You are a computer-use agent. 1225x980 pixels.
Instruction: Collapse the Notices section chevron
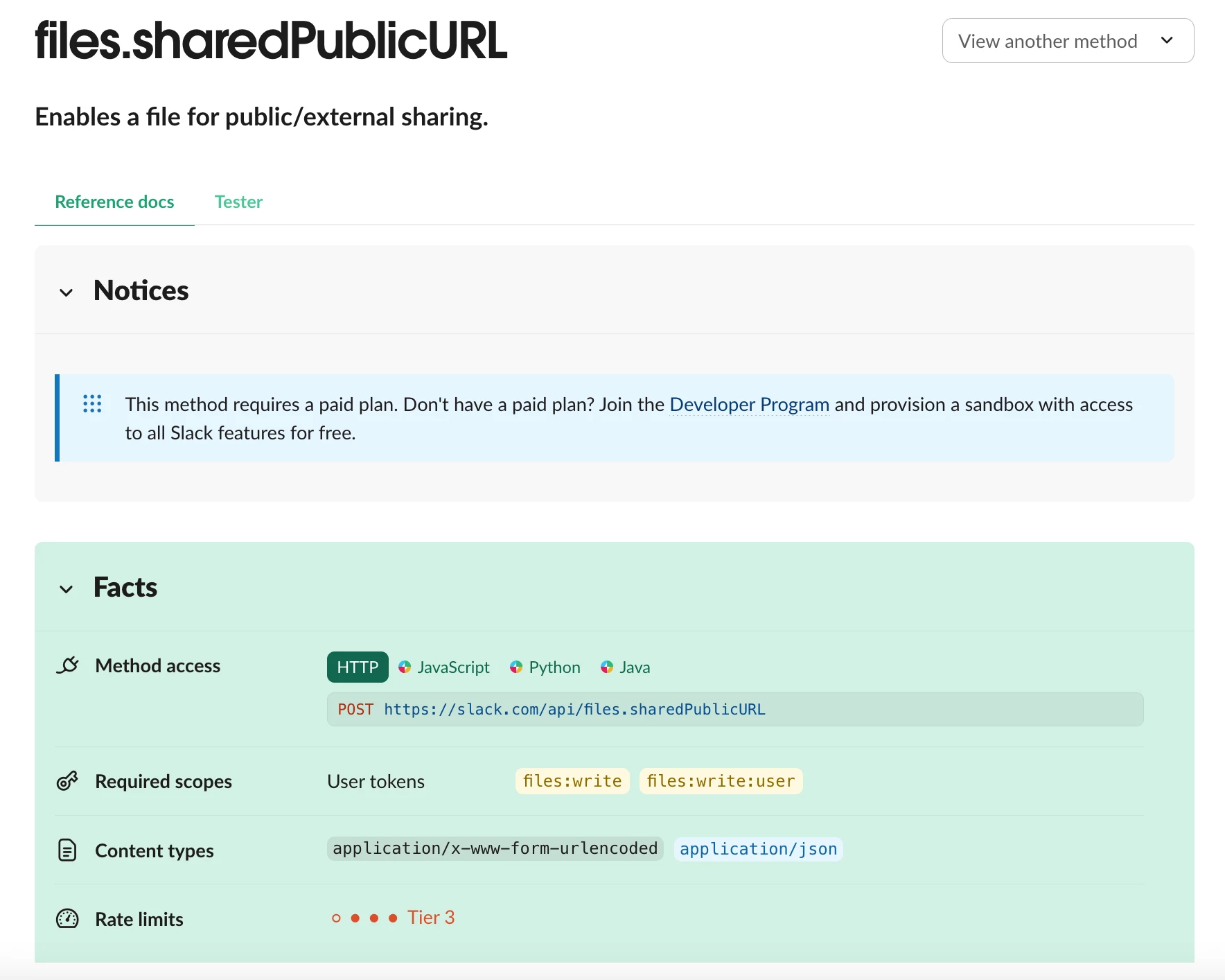67,292
